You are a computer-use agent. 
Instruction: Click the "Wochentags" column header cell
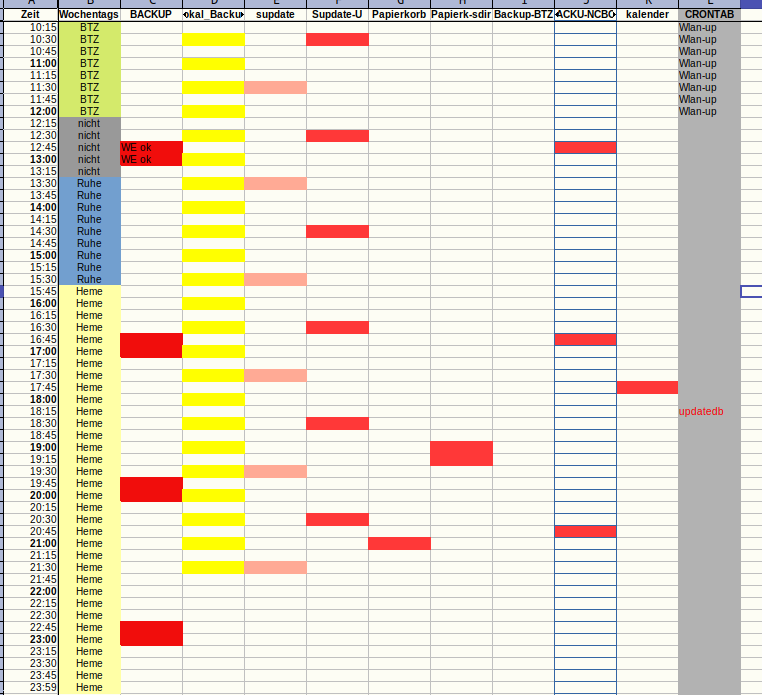(x=89, y=15)
